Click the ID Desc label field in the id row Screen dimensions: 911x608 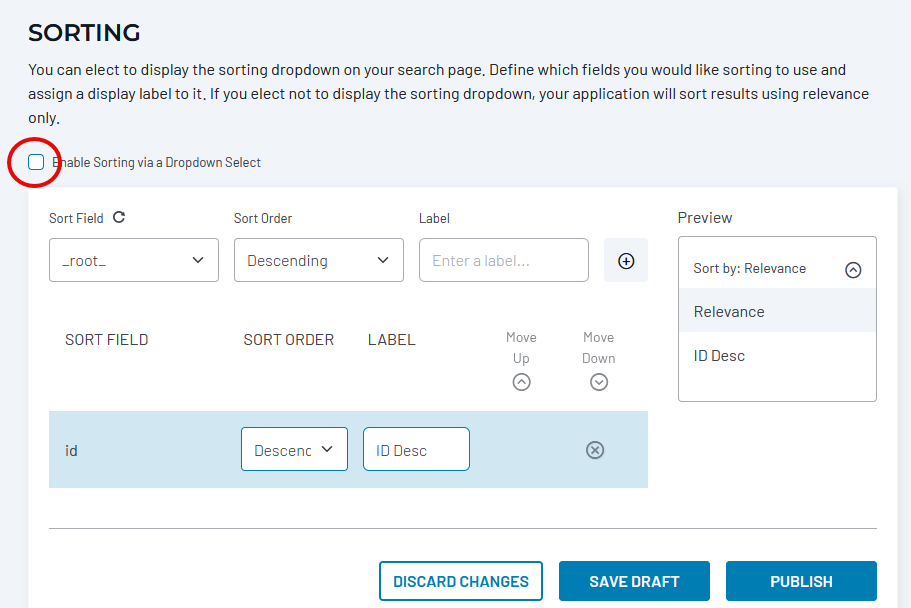tap(416, 450)
